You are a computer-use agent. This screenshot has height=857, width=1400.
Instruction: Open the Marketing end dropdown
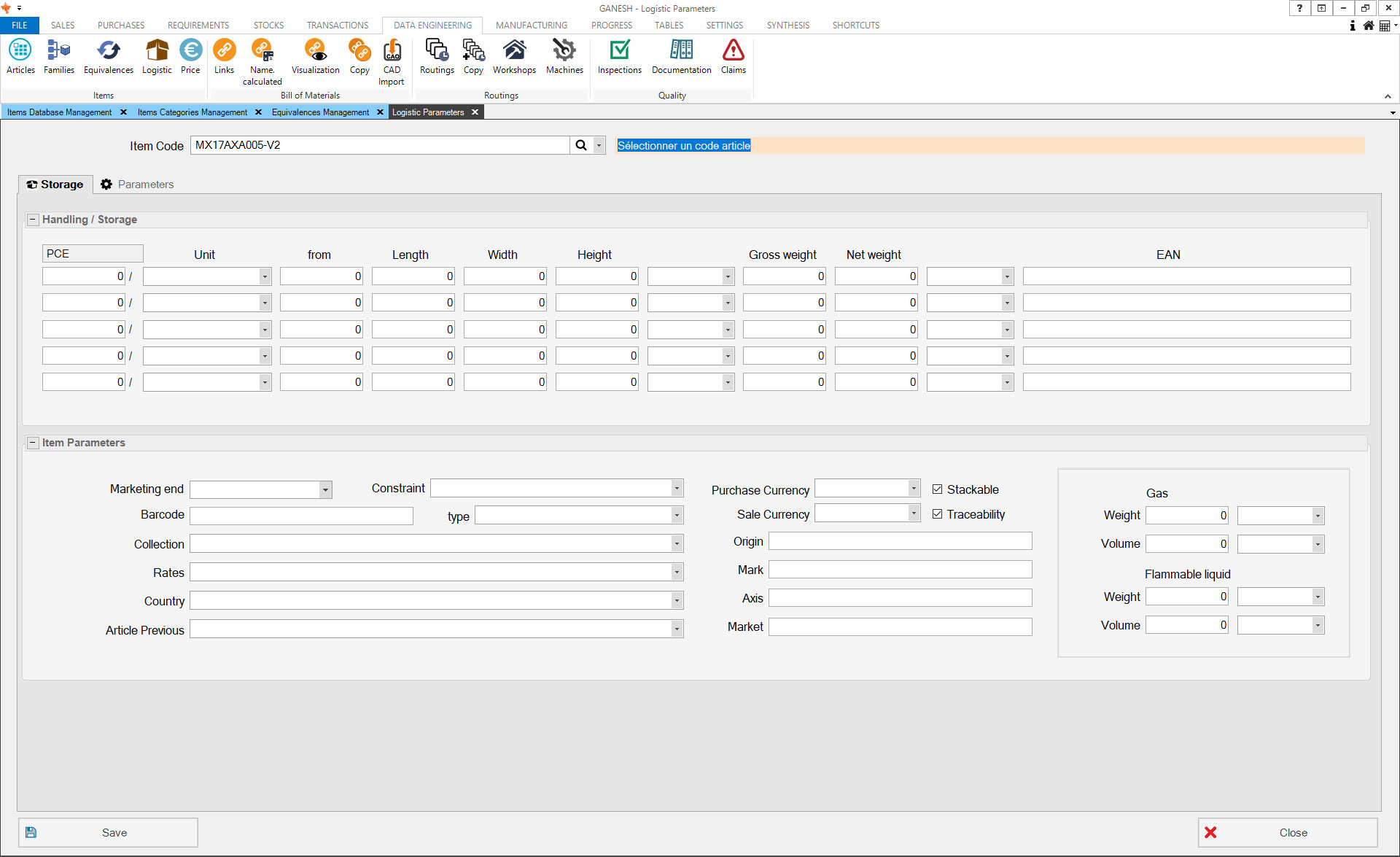[325, 489]
